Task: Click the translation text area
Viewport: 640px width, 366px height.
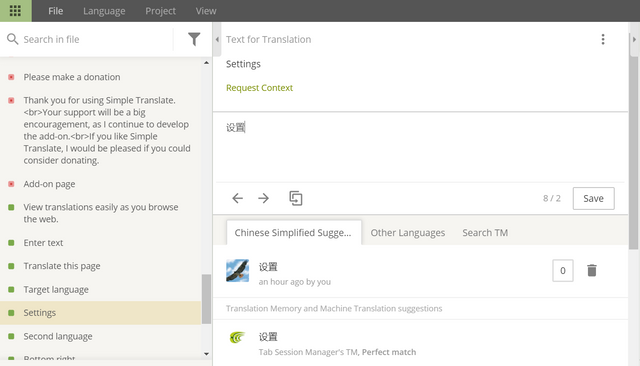Action: pos(420,147)
